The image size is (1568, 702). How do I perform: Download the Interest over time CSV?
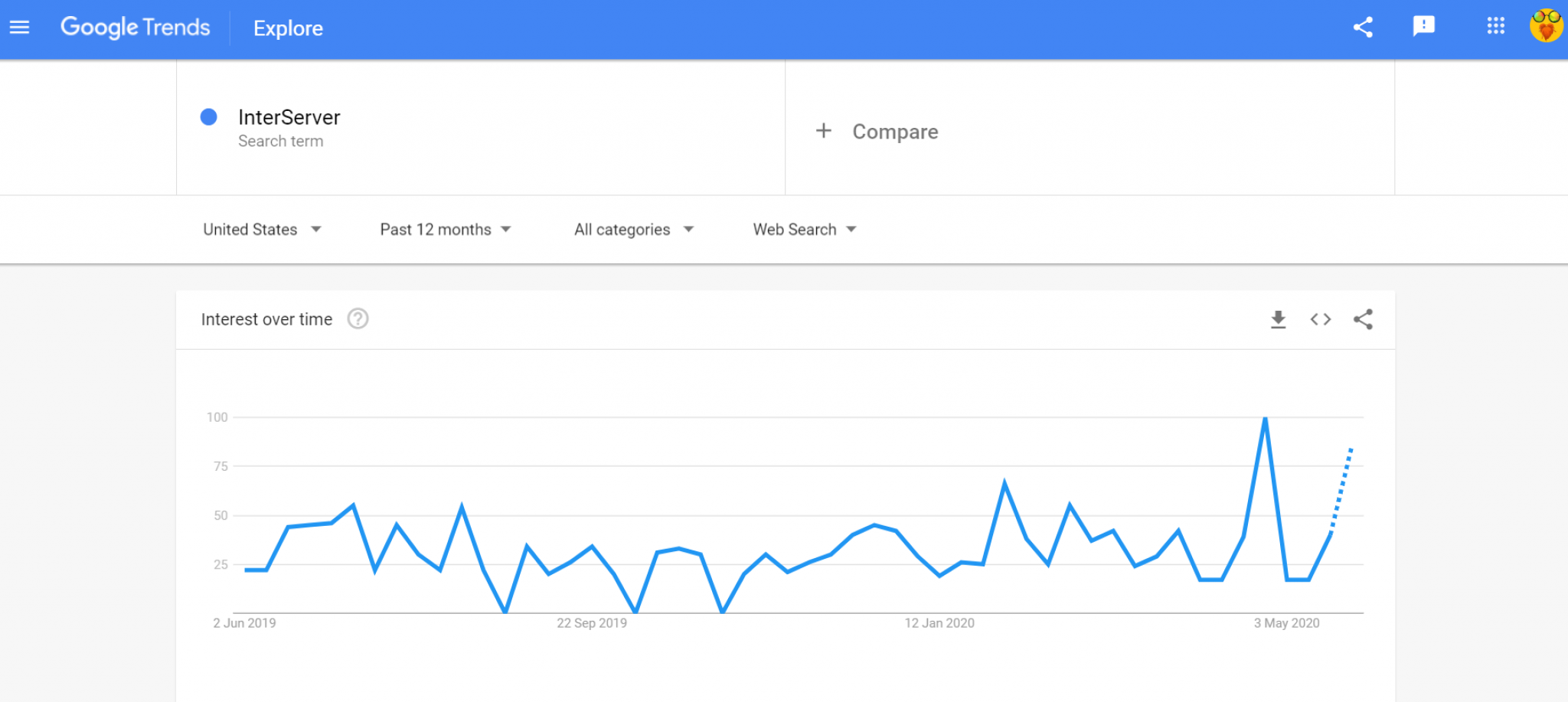1278,319
